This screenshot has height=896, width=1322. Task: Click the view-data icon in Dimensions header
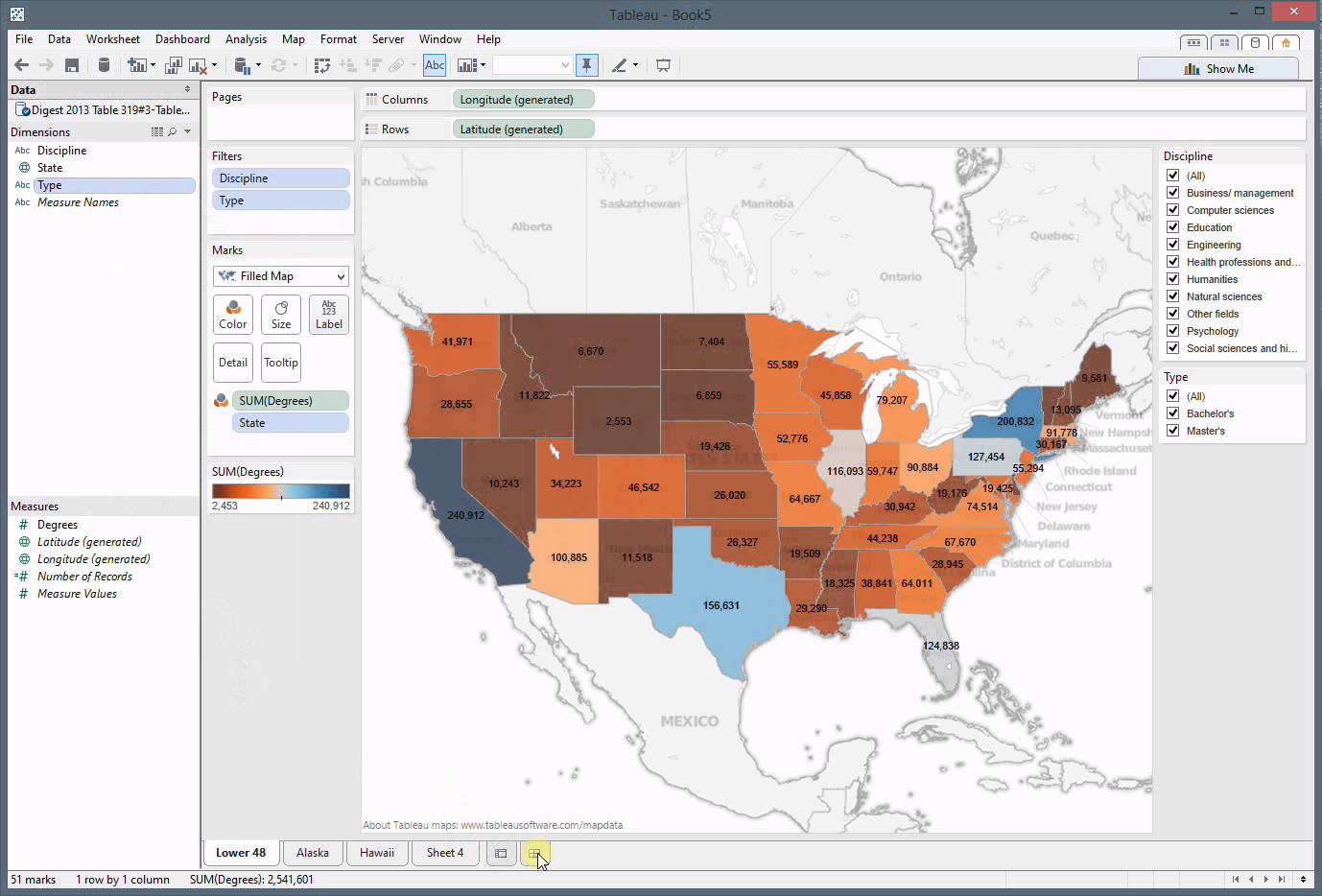pyautogui.click(x=157, y=131)
